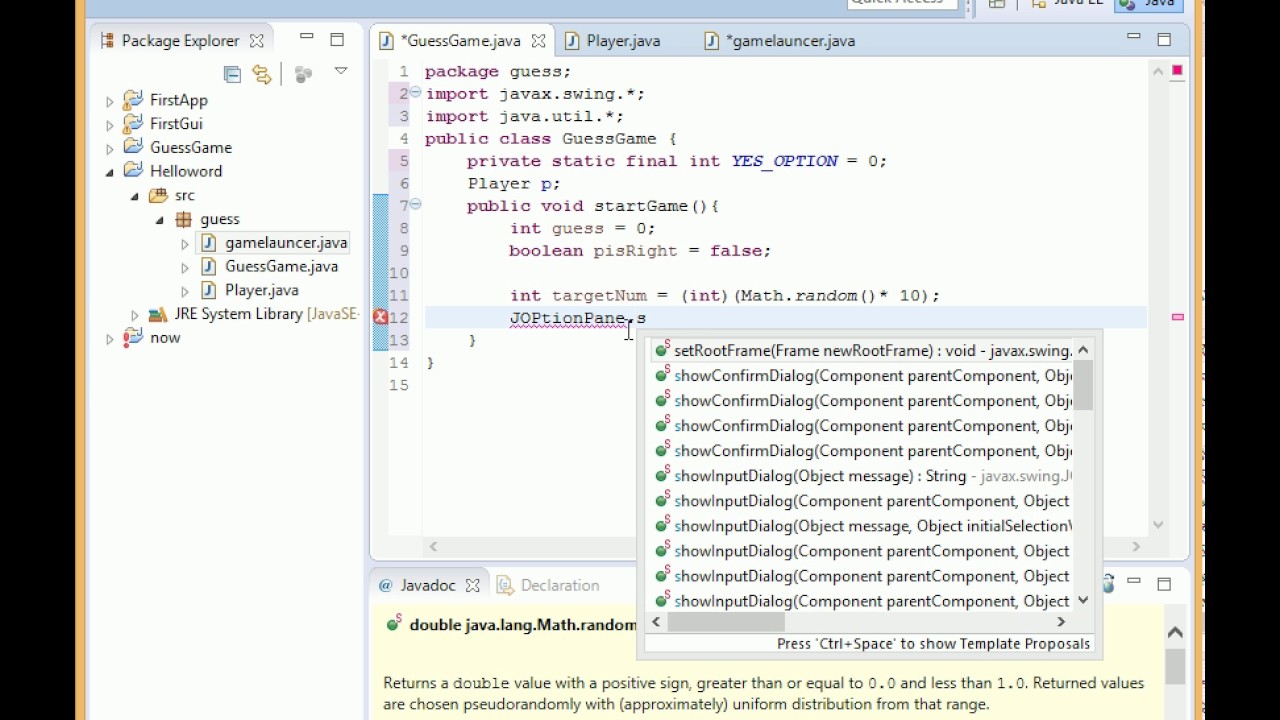Click editor vertical scroll down arrow
Image resolution: width=1280 pixels, height=720 pixels.
(1158, 523)
